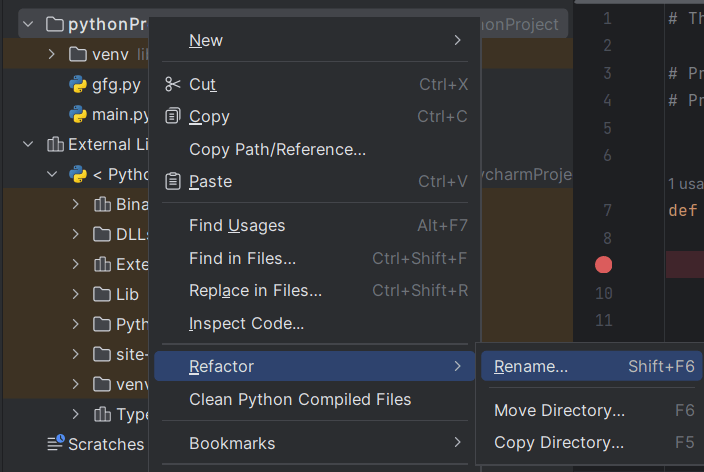Image resolution: width=704 pixels, height=472 pixels.
Task: Select Move Directory option
Action: coord(559,411)
